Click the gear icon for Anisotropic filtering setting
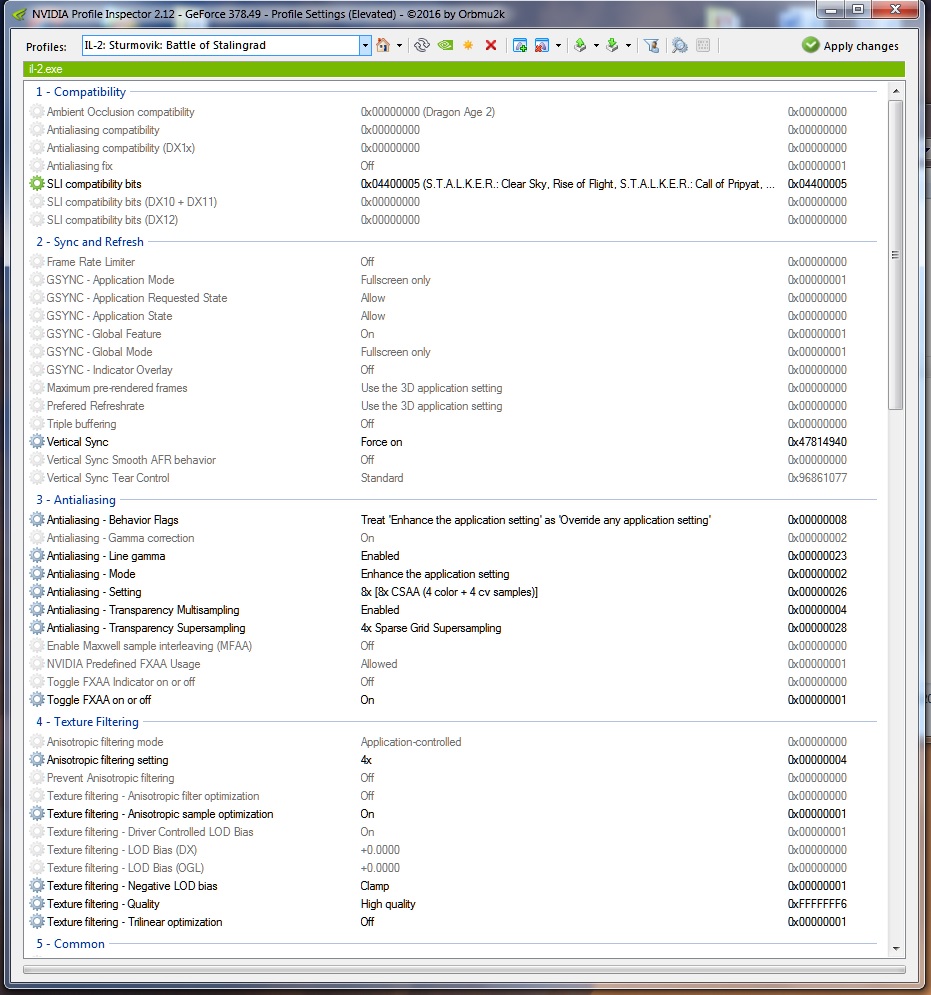The height and width of the screenshot is (995, 931). (x=37, y=760)
